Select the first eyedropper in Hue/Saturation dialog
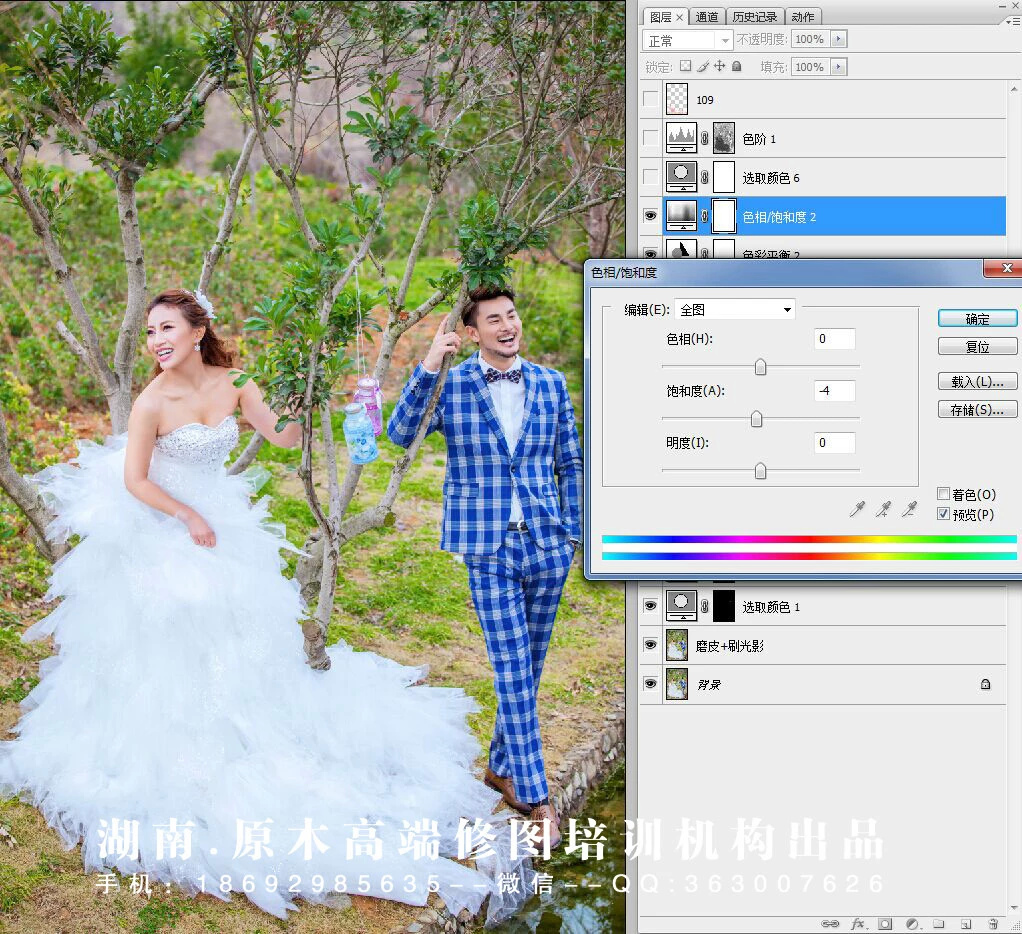The height and width of the screenshot is (934, 1022). point(857,509)
